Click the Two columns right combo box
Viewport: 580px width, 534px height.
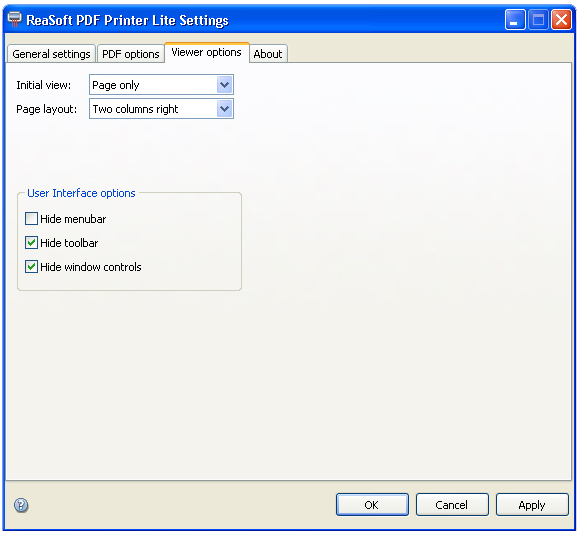[161, 109]
